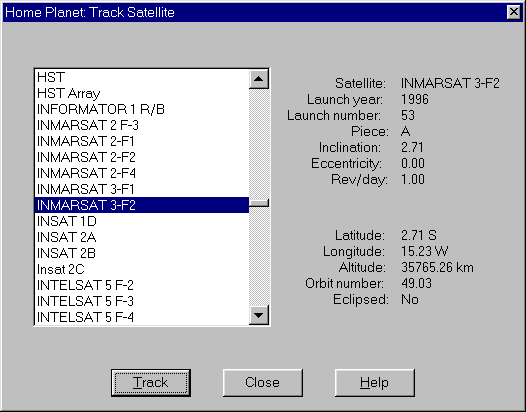Click the Track button
The image size is (526, 412).
(151, 383)
